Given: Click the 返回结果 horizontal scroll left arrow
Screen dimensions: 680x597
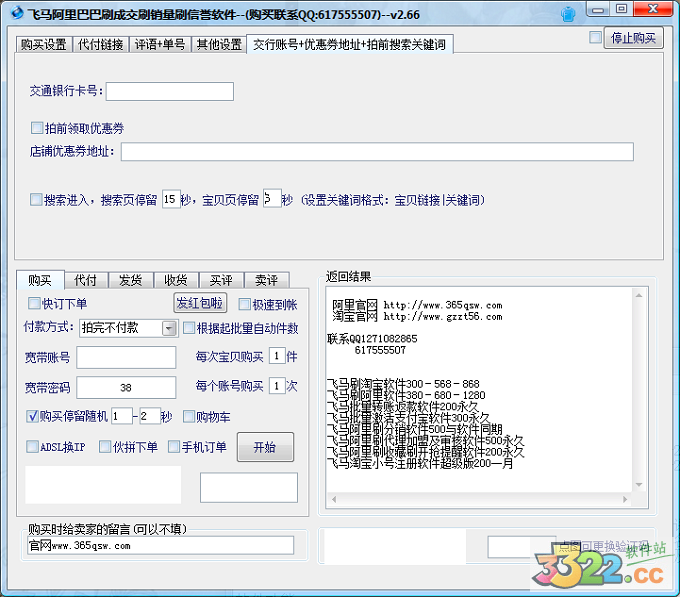Looking at the screenshot, I should pyautogui.click(x=333, y=499).
